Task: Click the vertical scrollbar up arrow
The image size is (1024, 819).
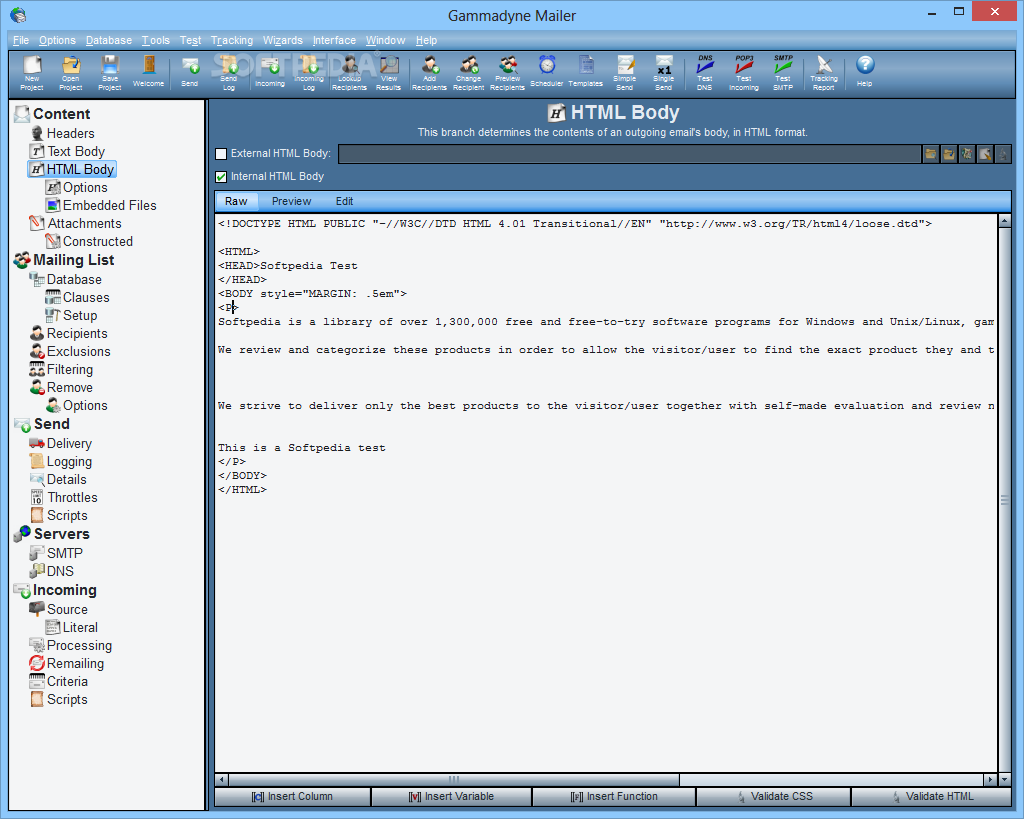Action: point(1004,221)
